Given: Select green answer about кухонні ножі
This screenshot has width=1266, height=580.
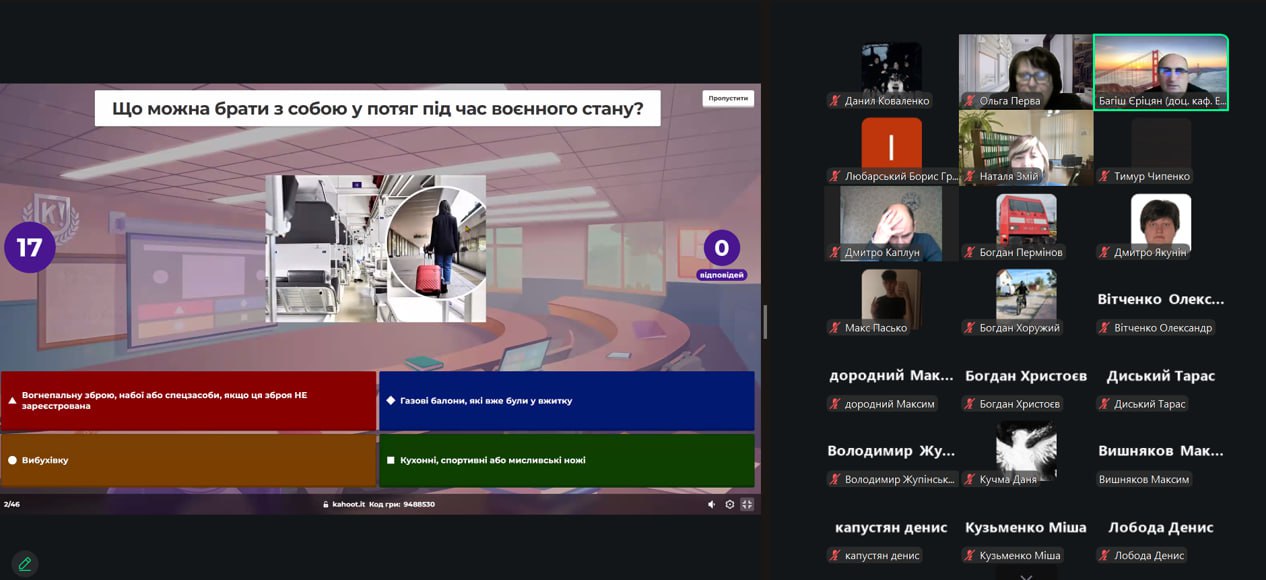Looking at the screenshot, I should (x=566, y=460).
